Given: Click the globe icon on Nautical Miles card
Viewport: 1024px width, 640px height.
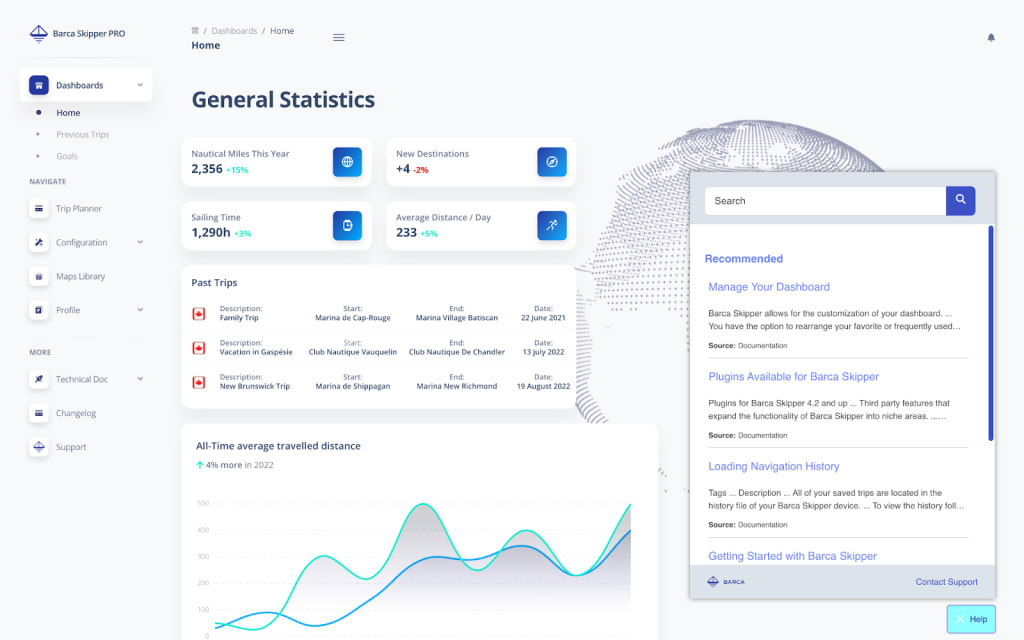Looking at the screenshot, I should pos(347,162).
